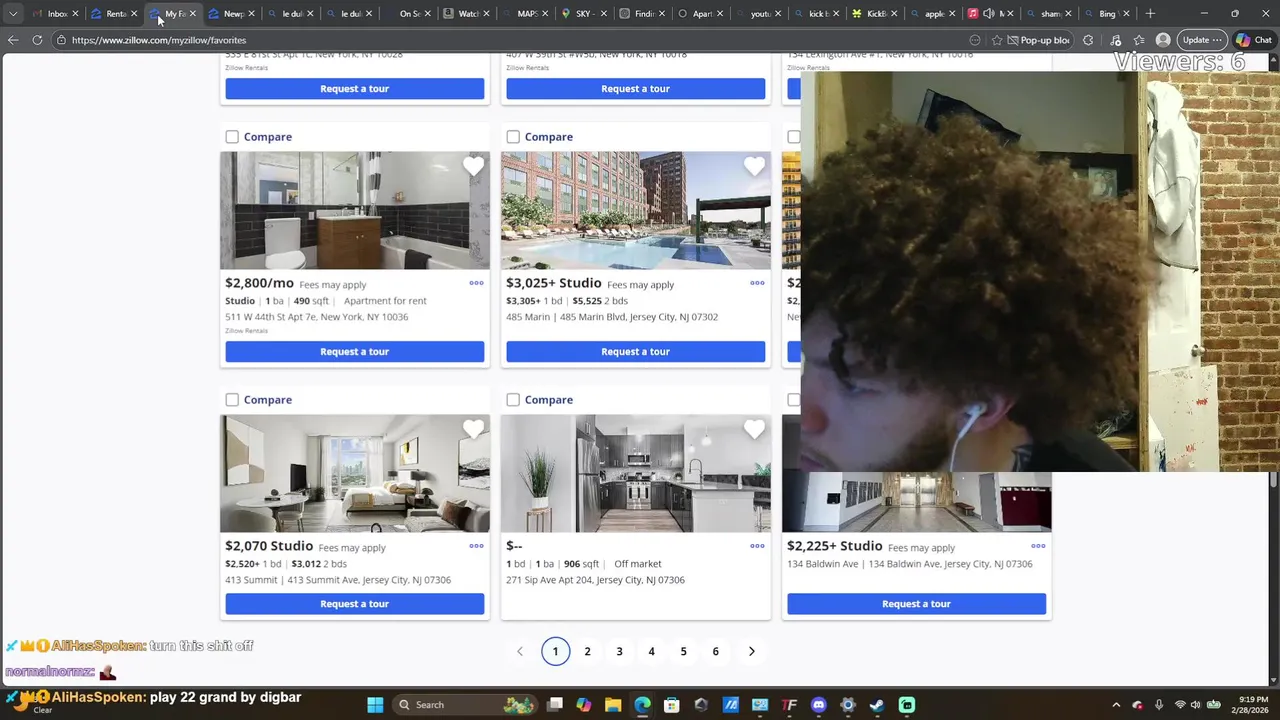Open 511 W 44th St bathroom photo

(355, 210)
